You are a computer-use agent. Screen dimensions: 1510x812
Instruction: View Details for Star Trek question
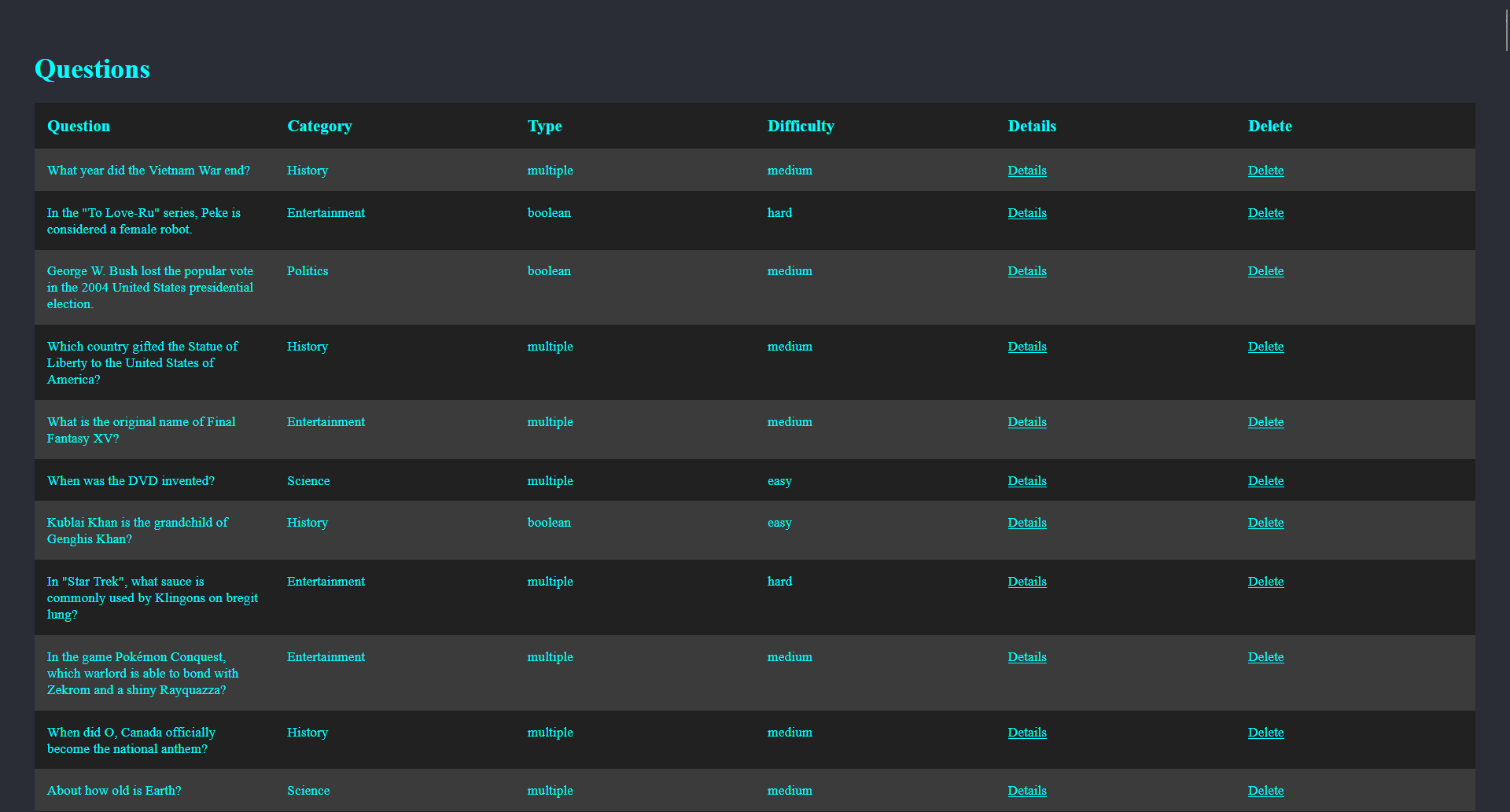tap(1026, 582)
